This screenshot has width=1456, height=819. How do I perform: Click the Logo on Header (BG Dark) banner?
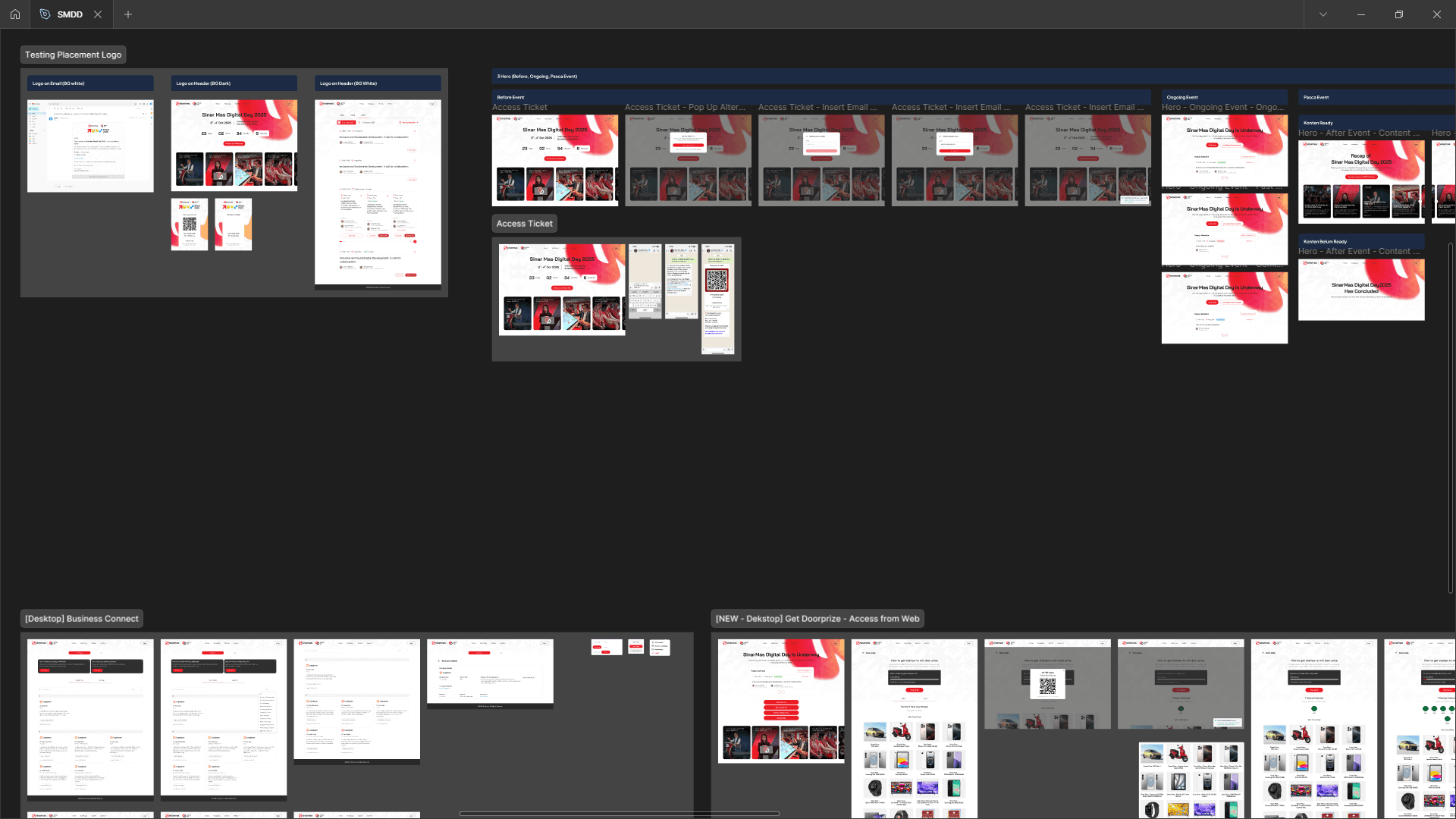click(234, 144)
